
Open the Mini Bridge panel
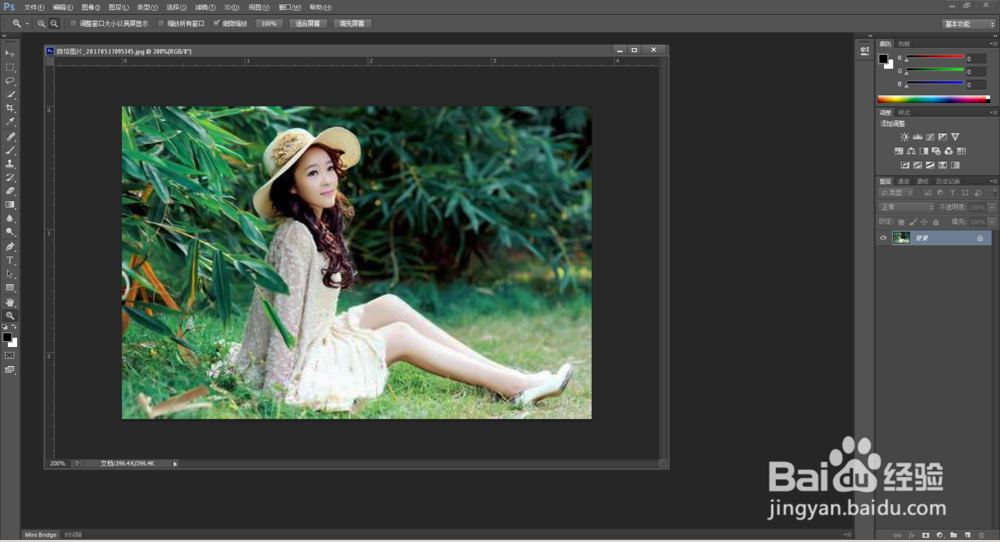coord(41,534)
